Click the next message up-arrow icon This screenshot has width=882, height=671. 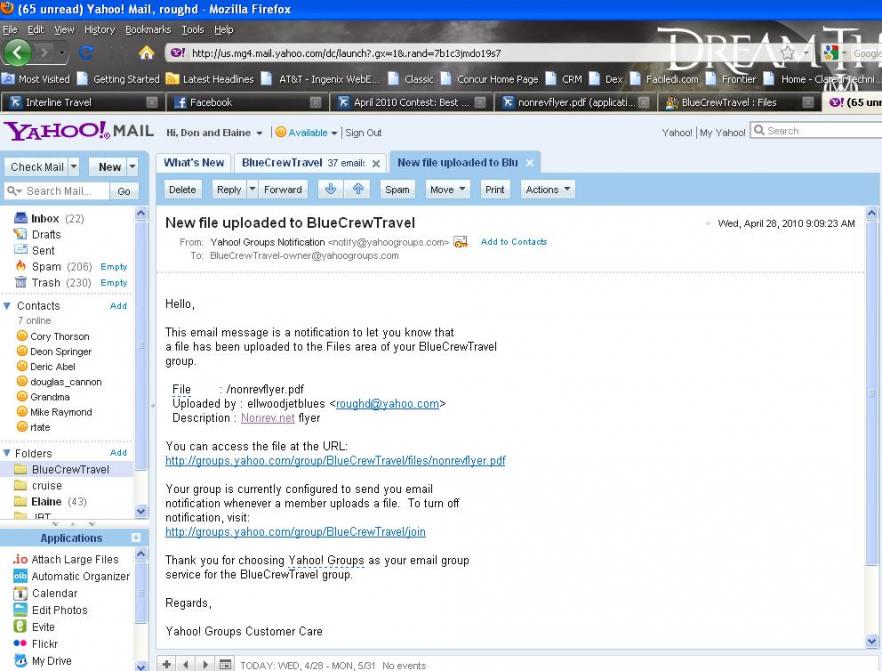coord(358,189)
